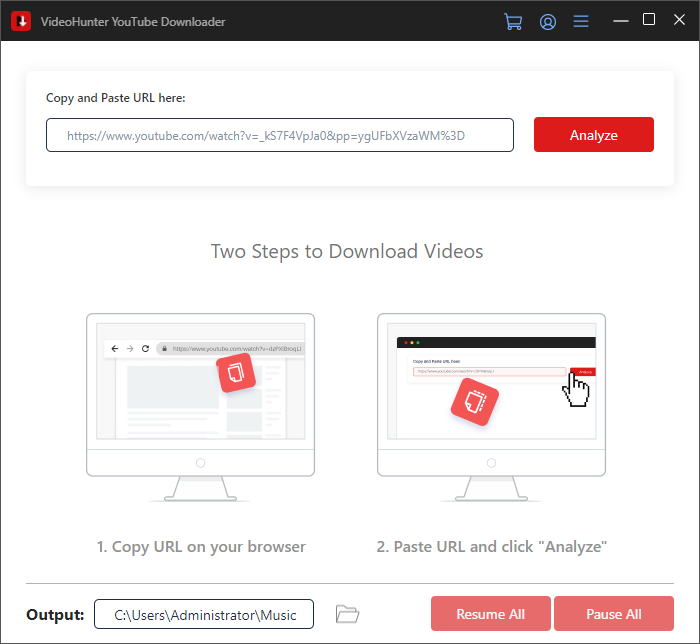The height and width of the screenshot is (644, 700).
Task: Click the user account icon
Action: (x=547, y=21)
